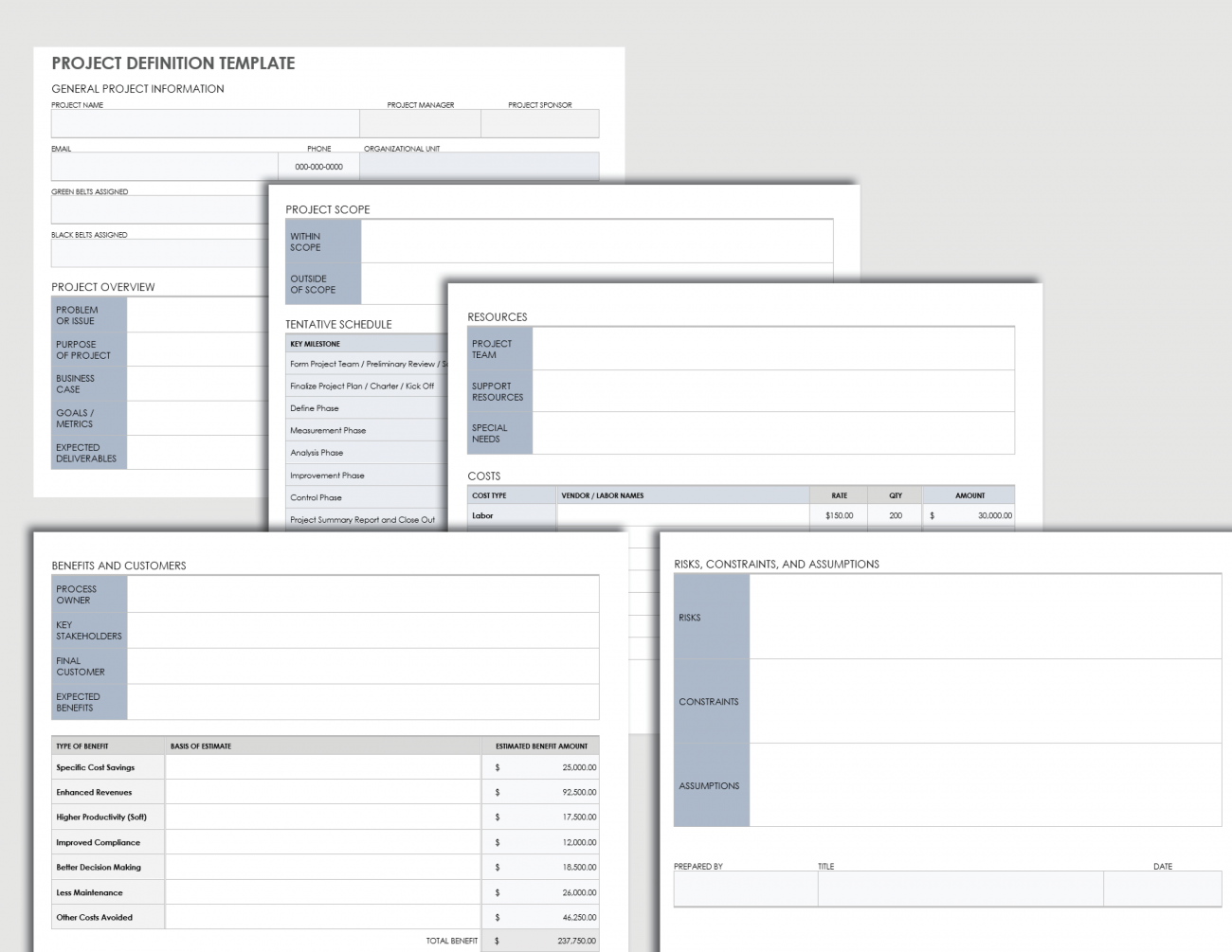1232x952 pixels.
Task: Click the ORGANIZATIONAL UNIT field
Action: (x=480, y=166)
